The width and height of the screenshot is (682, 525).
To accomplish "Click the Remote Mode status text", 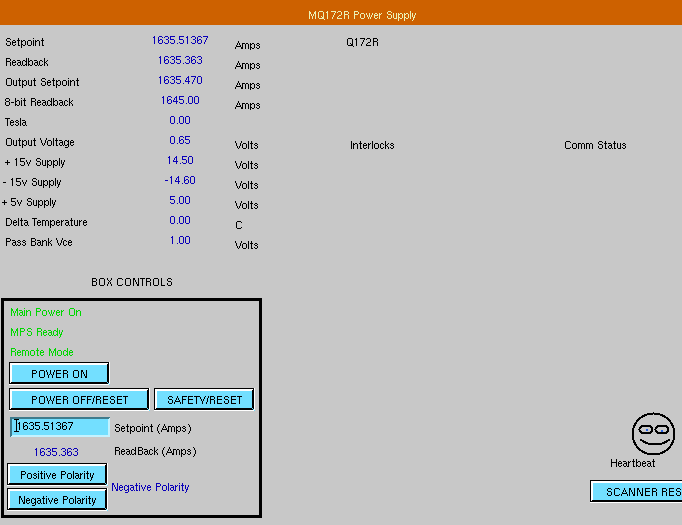I will tap(42, 352).
